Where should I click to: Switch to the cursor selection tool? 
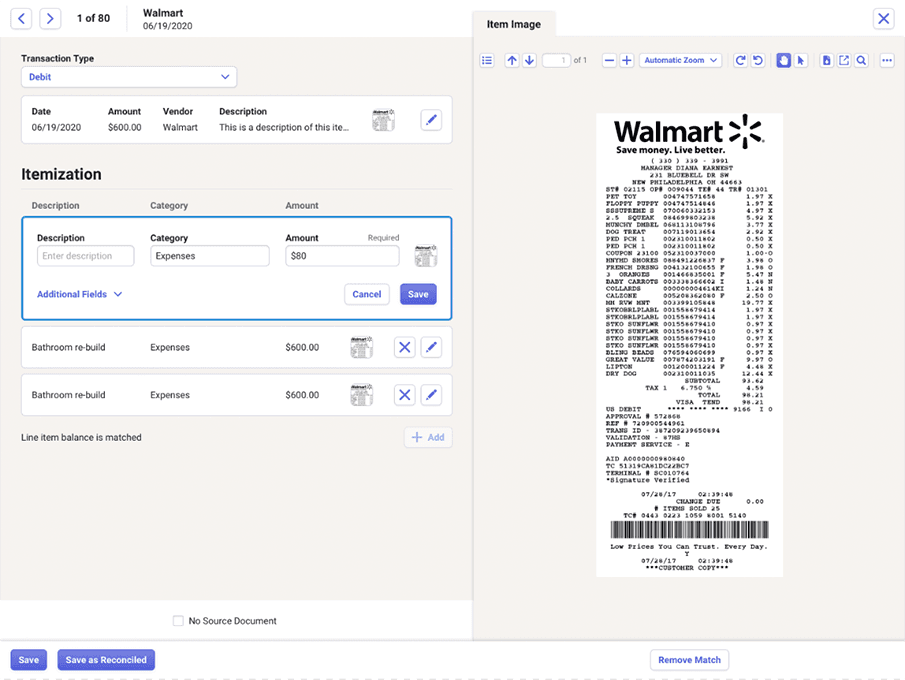[x=800, y=60]
